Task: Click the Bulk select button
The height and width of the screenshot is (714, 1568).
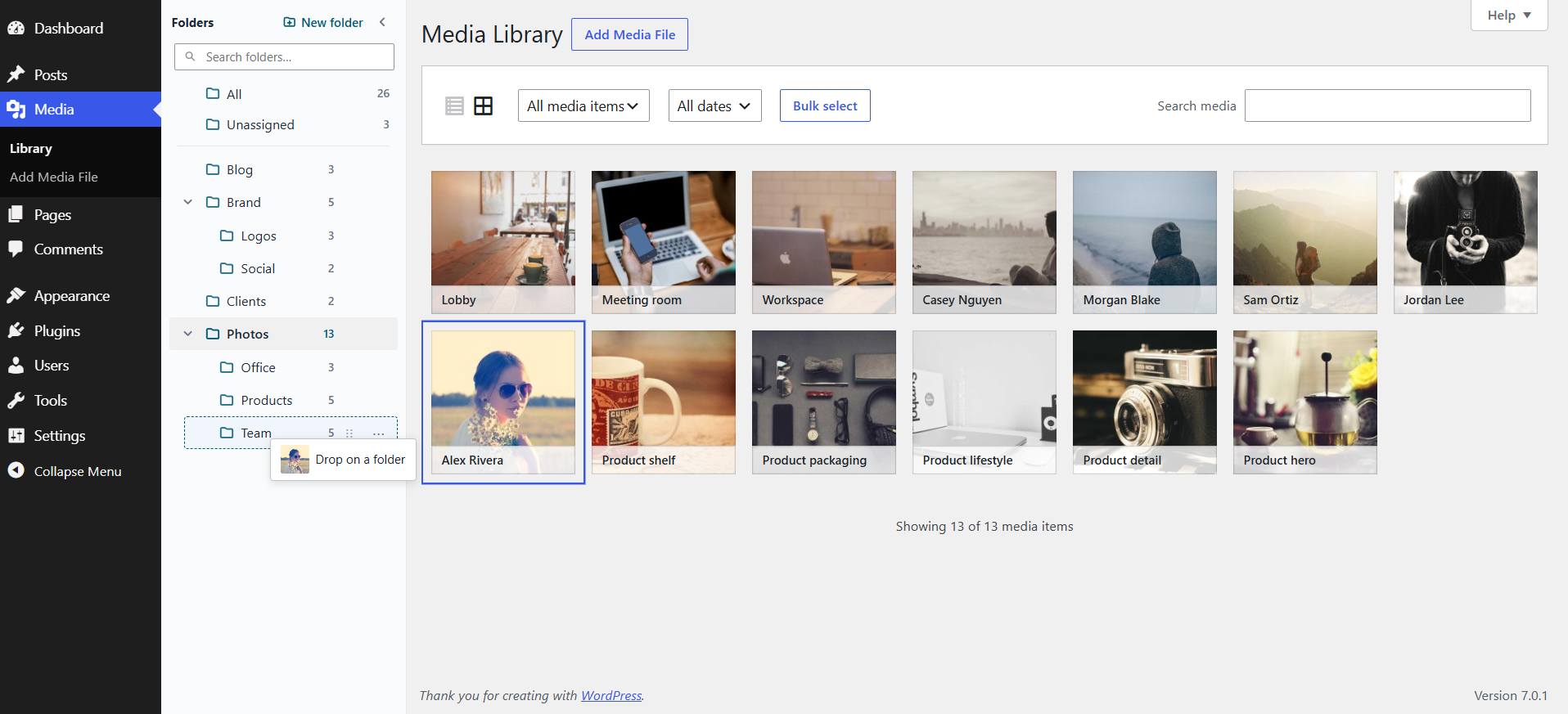Action: click(x=825, y=106)
